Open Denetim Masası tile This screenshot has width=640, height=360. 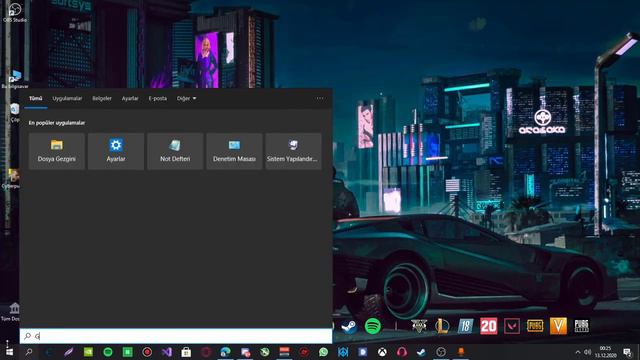[x=234, y=151]
